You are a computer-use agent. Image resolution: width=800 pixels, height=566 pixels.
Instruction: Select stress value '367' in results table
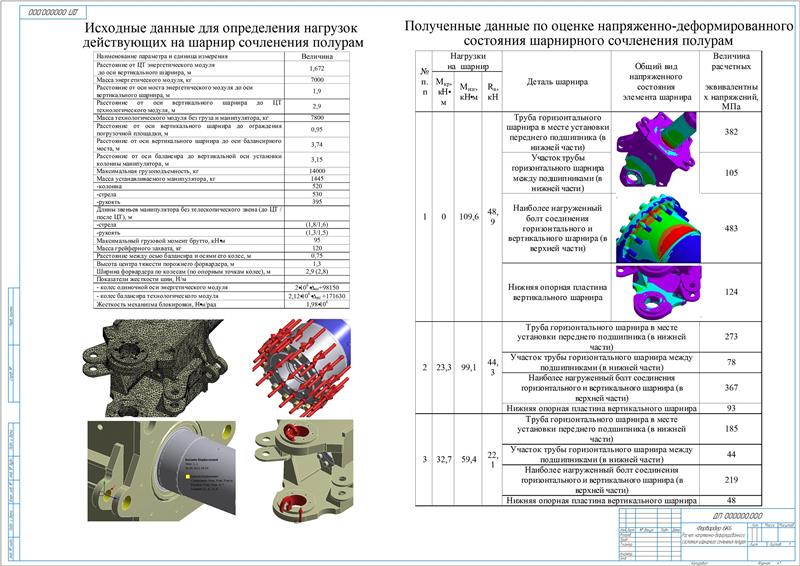pos(731,388)
